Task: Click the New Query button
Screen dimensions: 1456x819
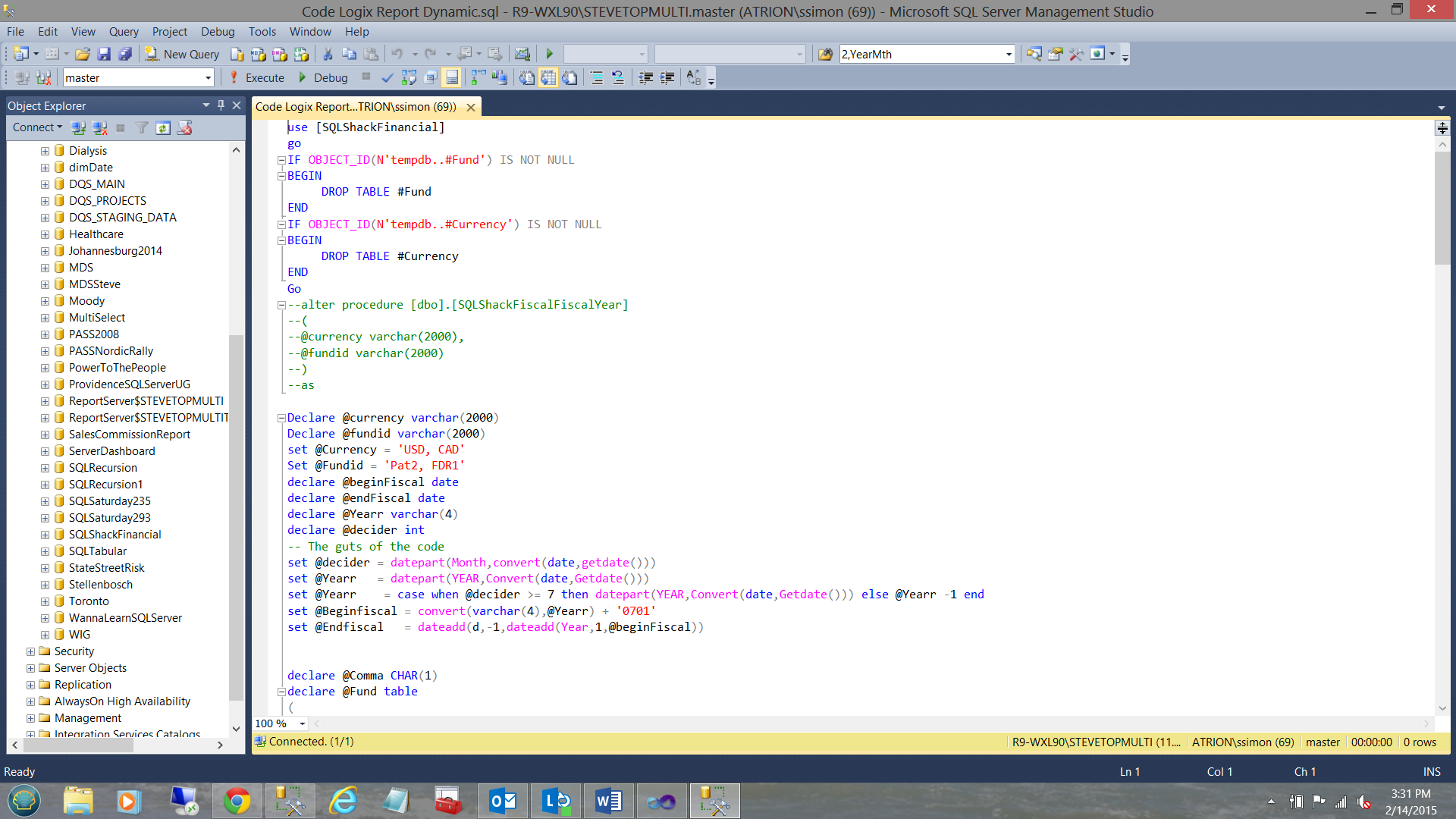Action: pos(183,54)
